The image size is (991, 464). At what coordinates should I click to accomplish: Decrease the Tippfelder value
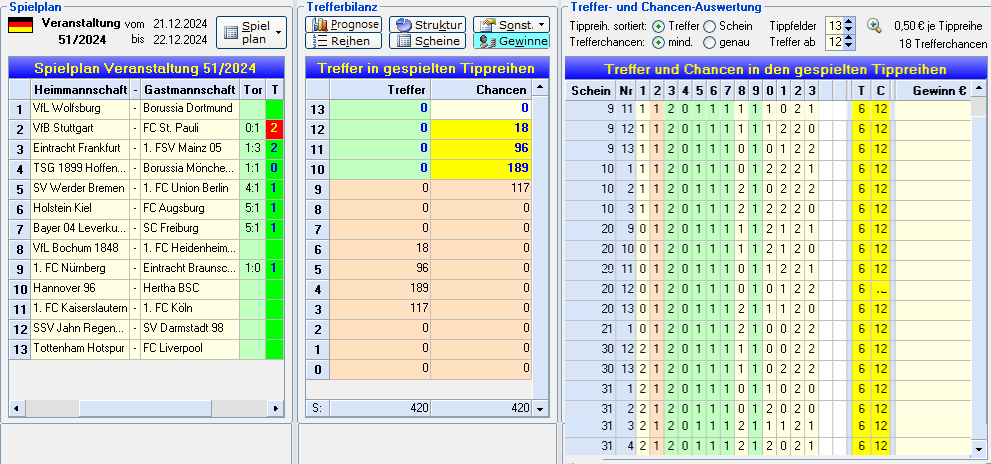click(x=849, y=30)
